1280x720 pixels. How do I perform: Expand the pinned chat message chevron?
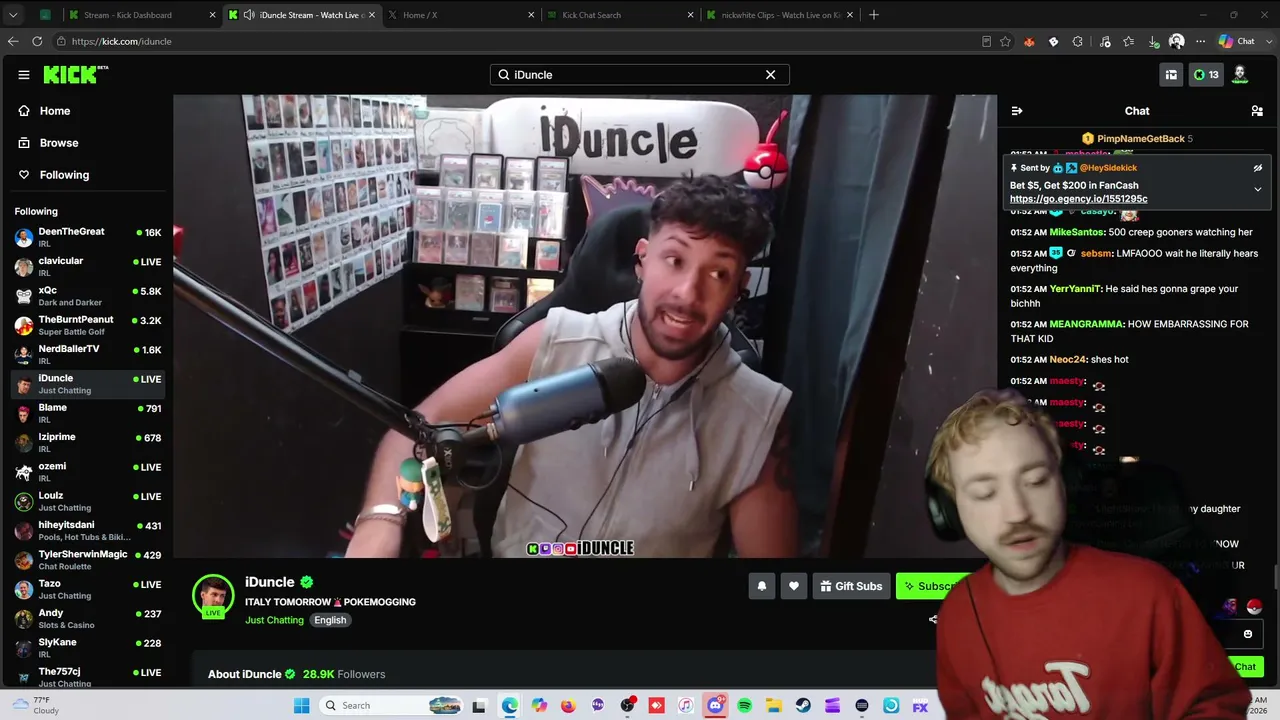pos(1258,189)
